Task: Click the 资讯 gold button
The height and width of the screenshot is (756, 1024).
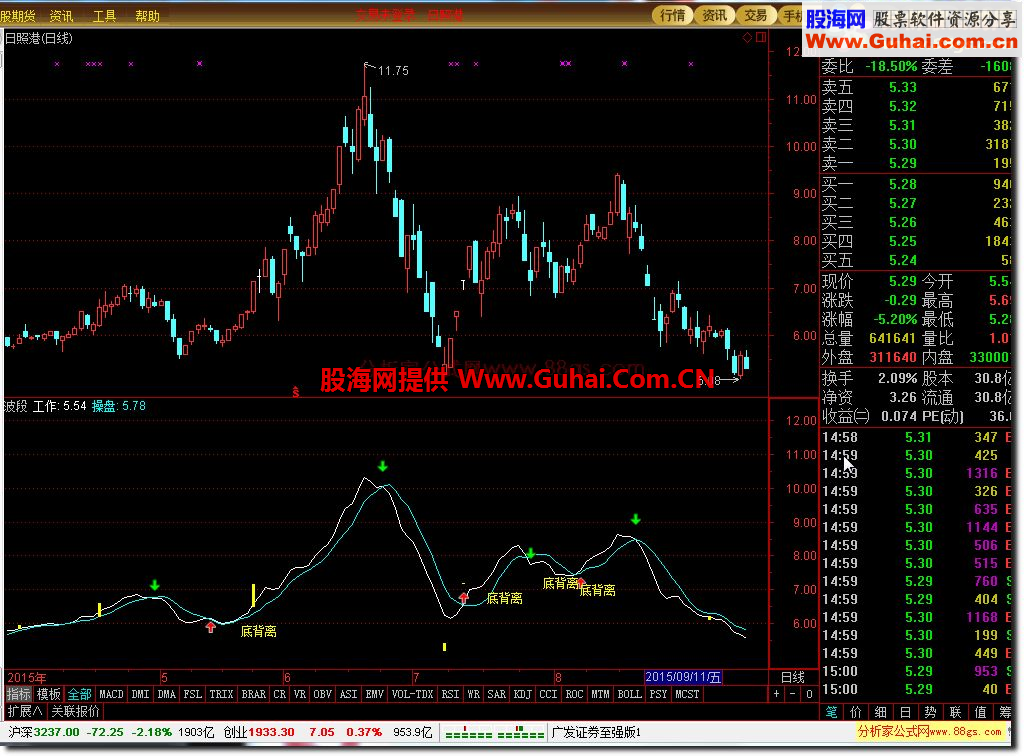Action: 714,15
